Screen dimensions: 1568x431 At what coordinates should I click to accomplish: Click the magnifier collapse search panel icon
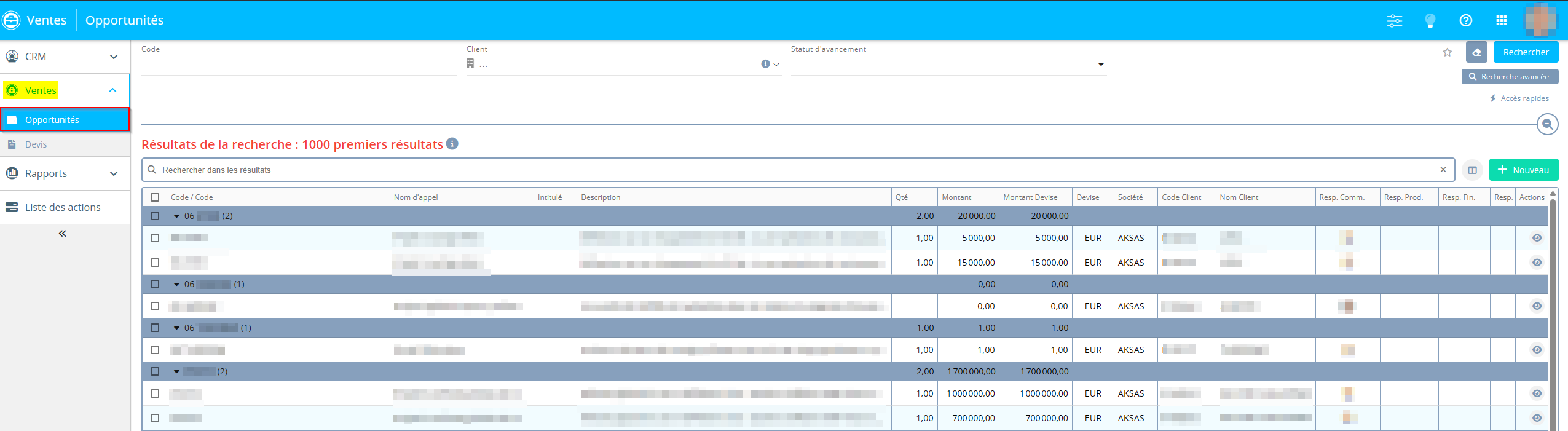1547,124
